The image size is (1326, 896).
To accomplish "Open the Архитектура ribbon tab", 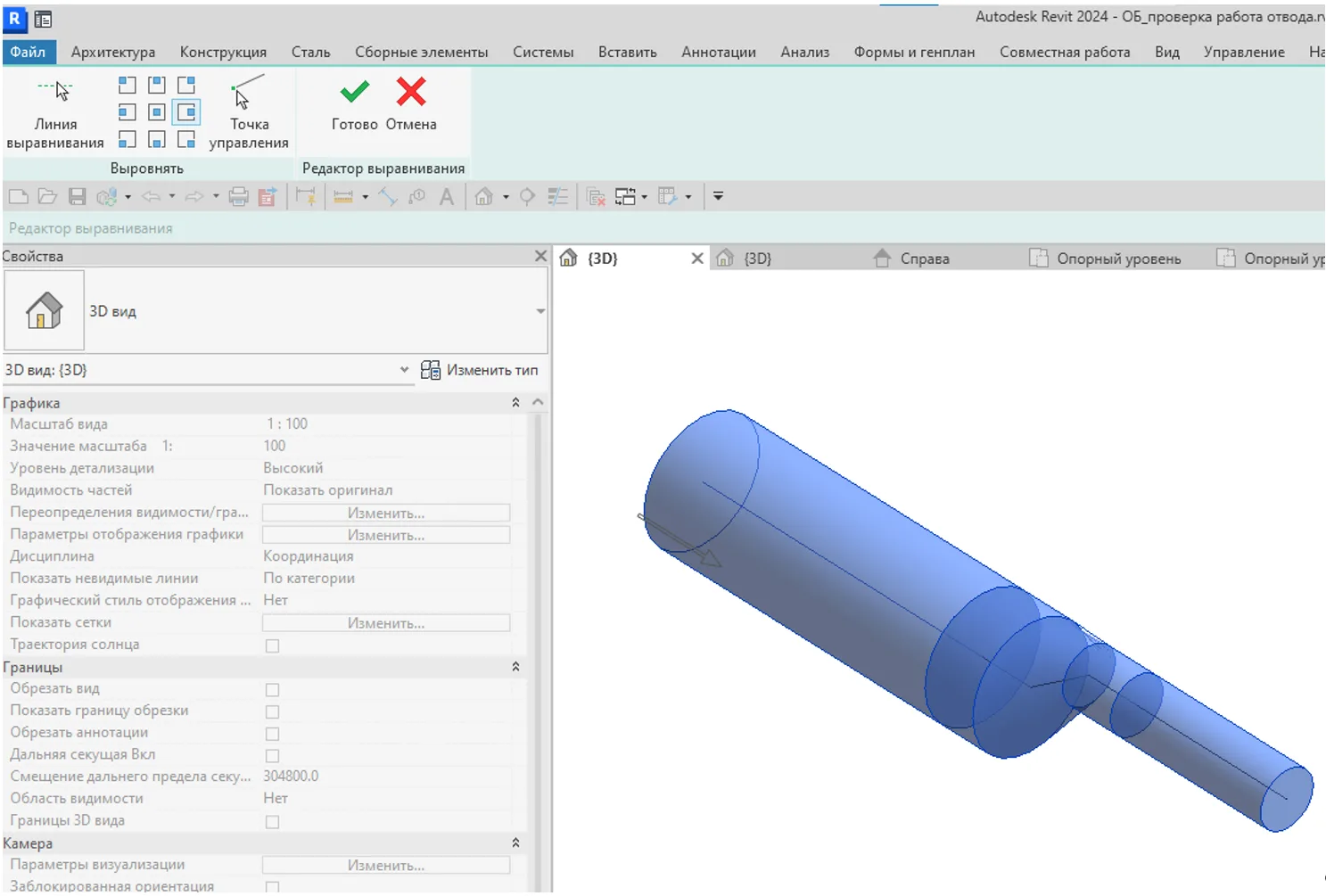I will coord(113,53).
